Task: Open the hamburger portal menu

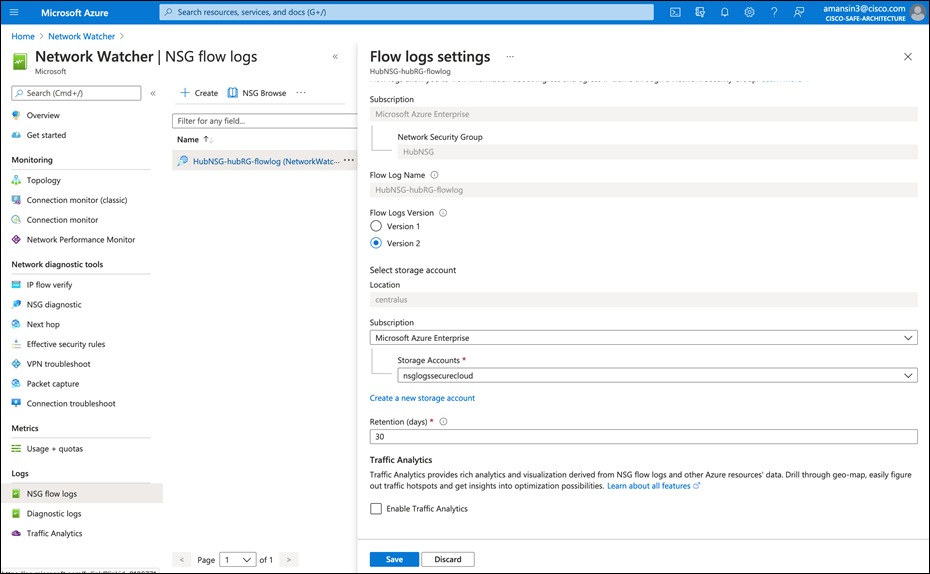Action: point(15,12)
